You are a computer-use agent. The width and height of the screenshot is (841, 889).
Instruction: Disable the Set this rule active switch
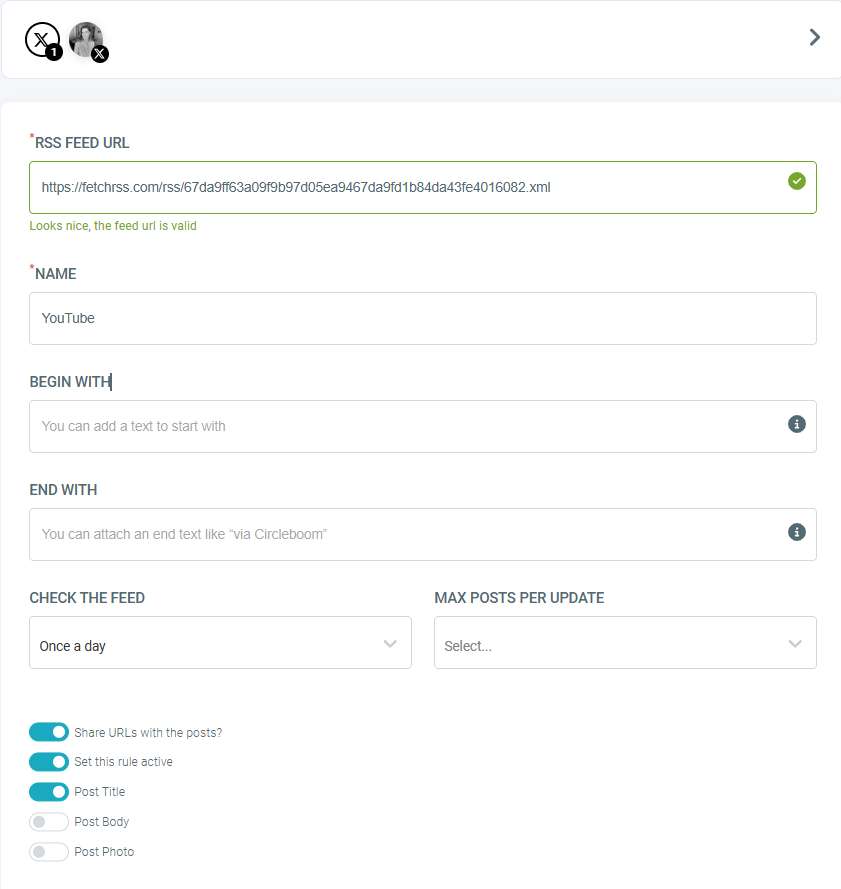pos(49,761)
